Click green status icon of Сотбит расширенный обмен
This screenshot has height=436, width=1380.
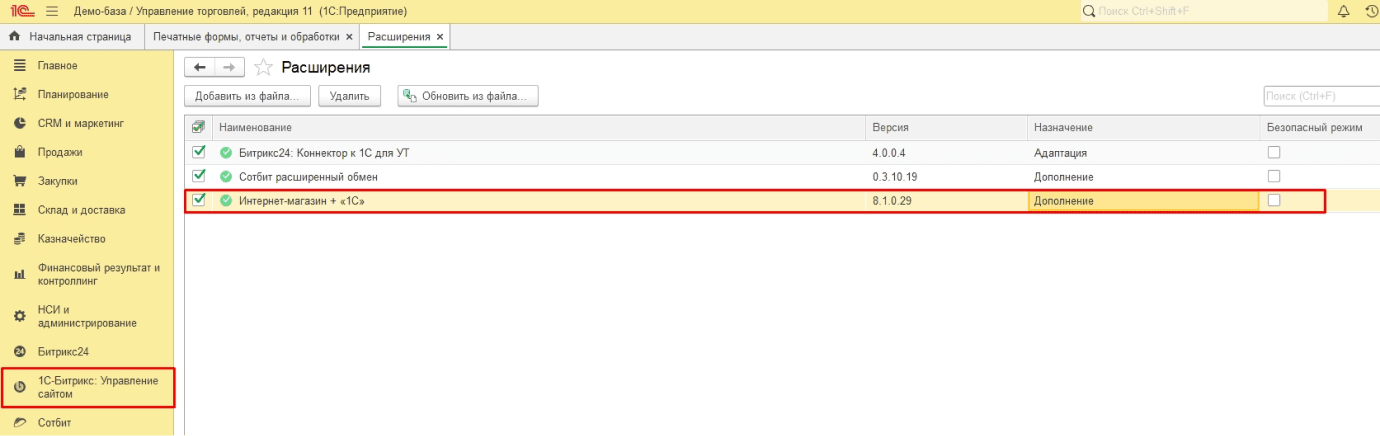226,177
